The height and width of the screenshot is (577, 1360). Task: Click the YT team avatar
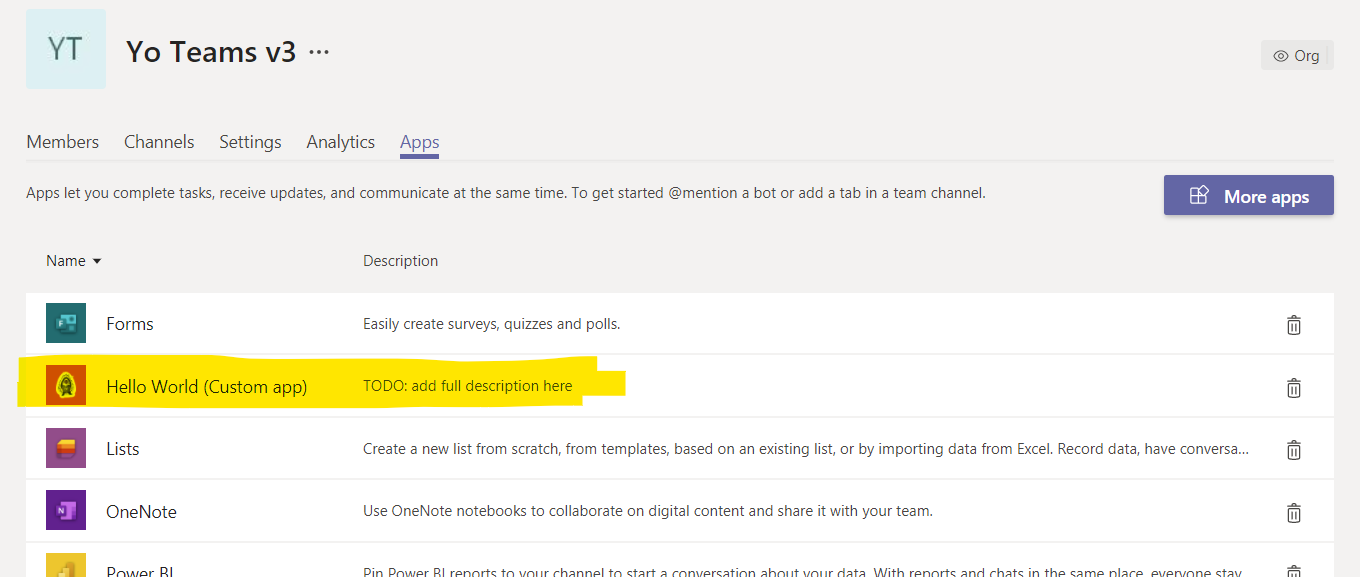[x=66, y=49]
